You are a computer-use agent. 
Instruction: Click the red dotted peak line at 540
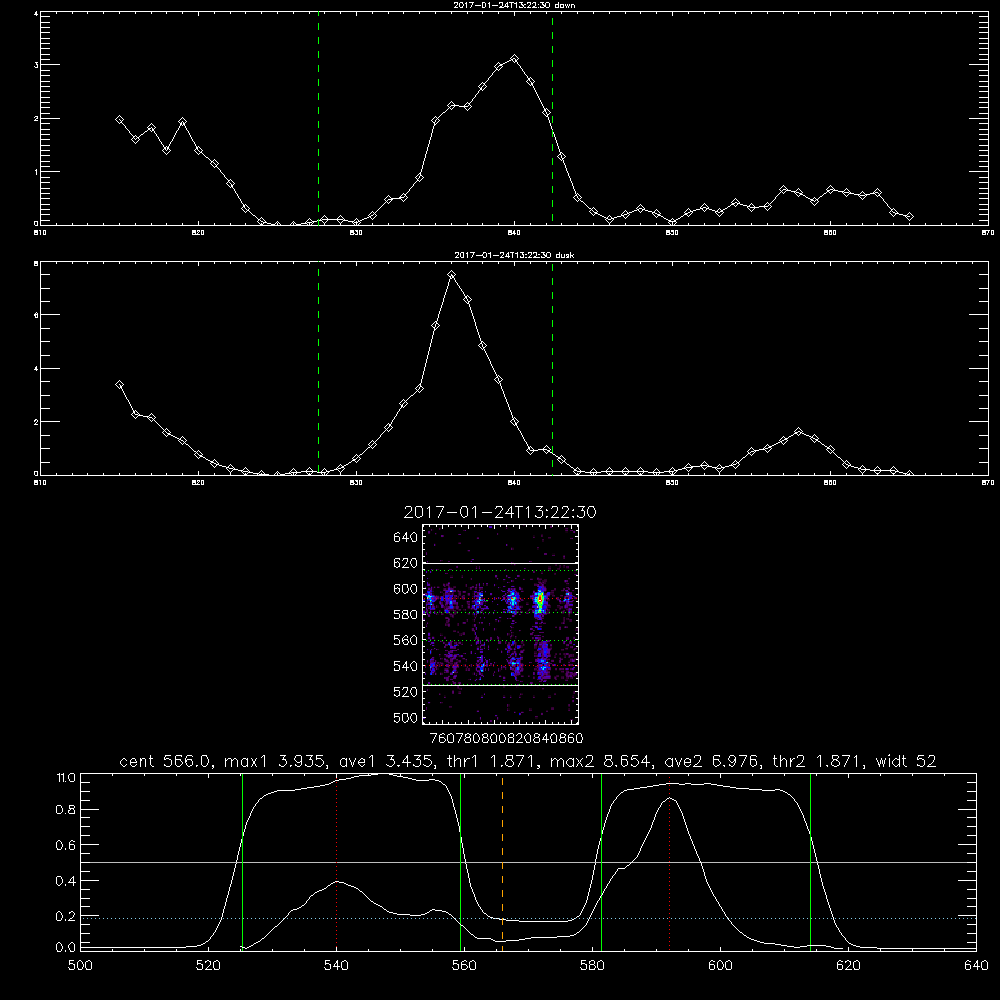[336, 861]
